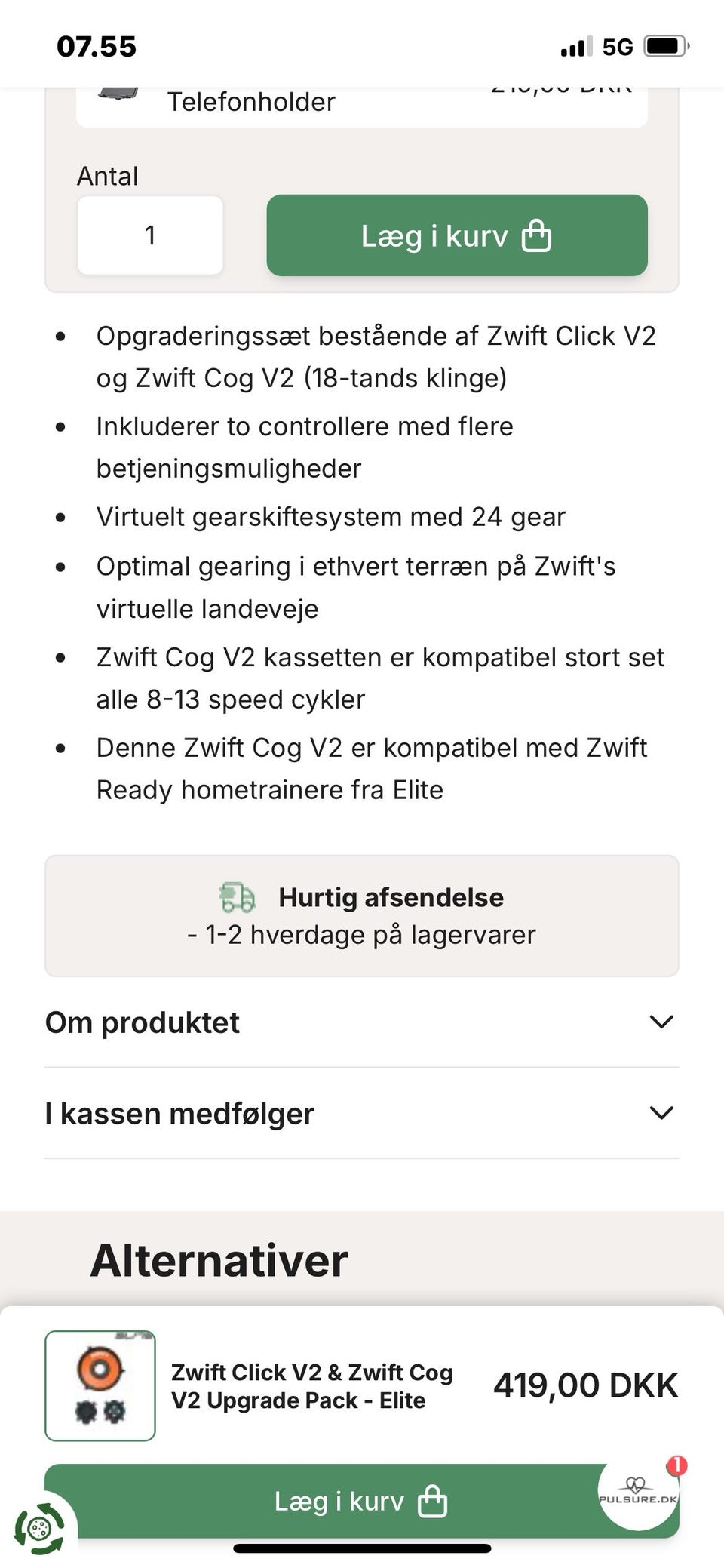Tap the delivery truck icon beside Hurtig afsendelse
724x1568 pixels.
click(x=238, y=897)
